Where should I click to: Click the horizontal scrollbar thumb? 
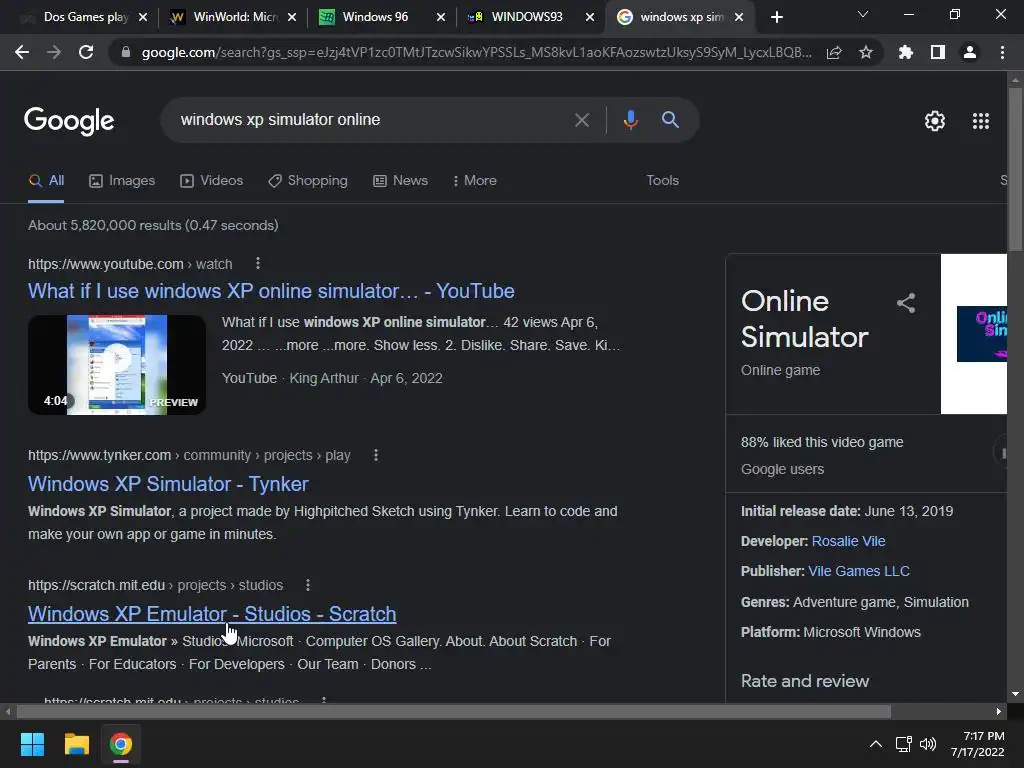453,711
